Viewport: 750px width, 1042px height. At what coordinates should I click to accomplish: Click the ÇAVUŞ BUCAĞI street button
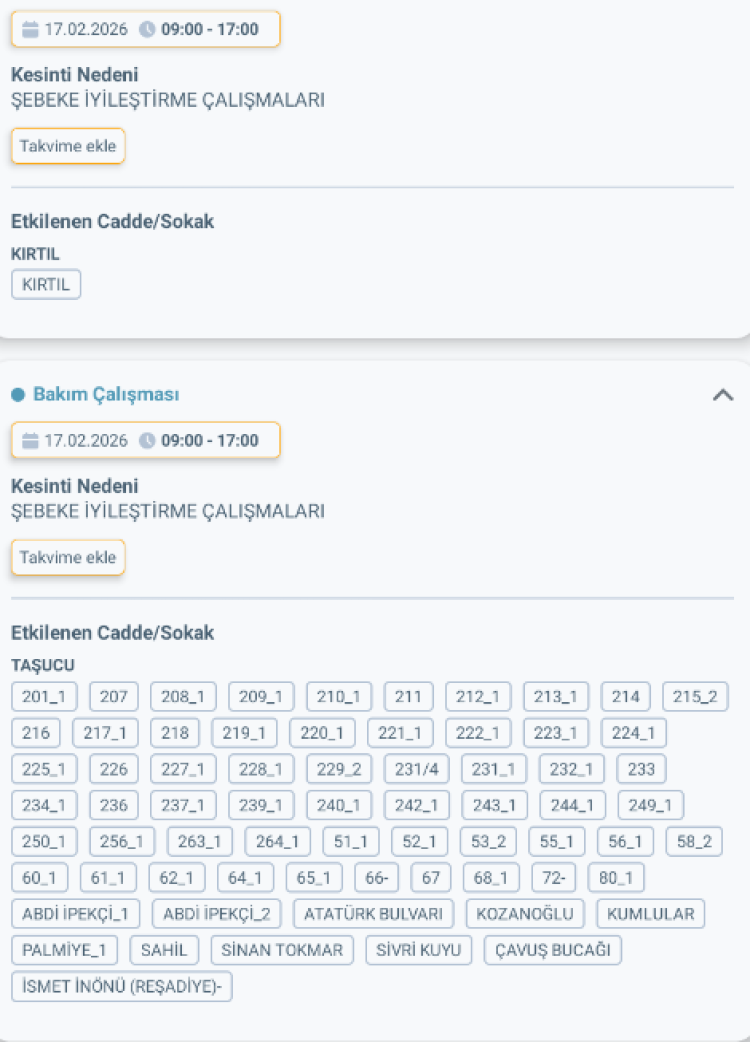[552, 950]
